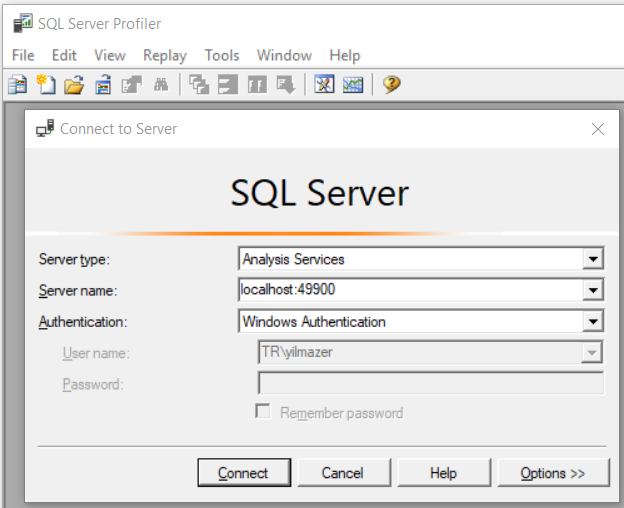Launch Performance Monitor icon
The height and width of the screenshot is (508, 624).
pyautogui.click(x=353, y=84)
